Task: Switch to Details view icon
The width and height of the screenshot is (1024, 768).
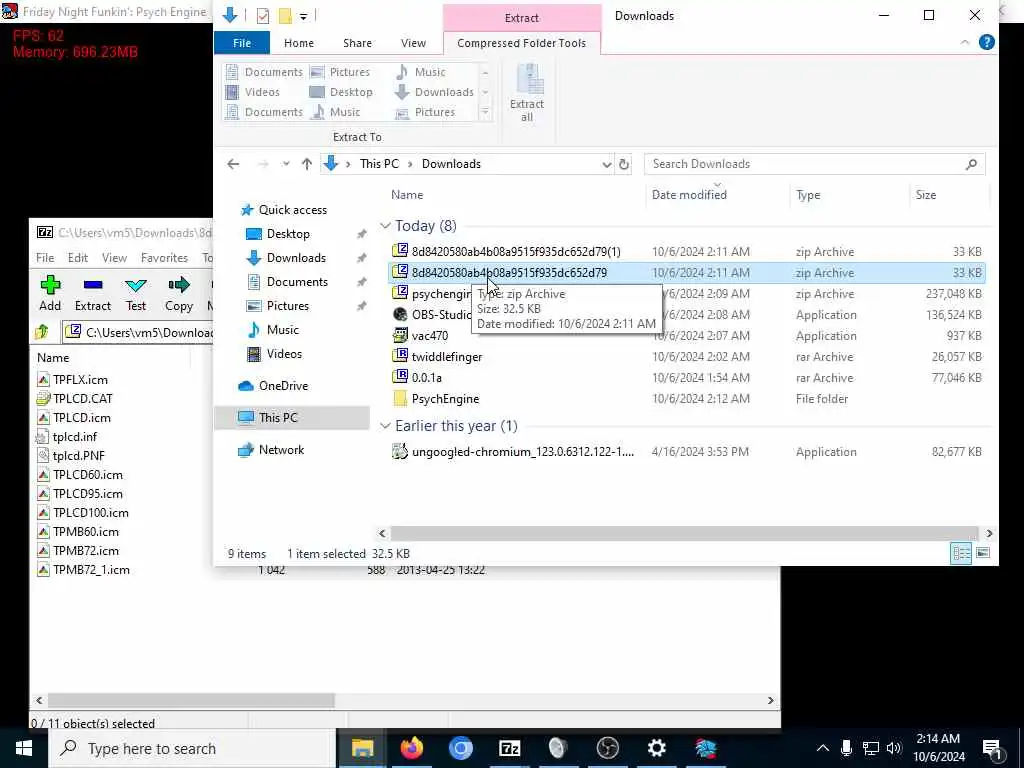Action: 961,553
